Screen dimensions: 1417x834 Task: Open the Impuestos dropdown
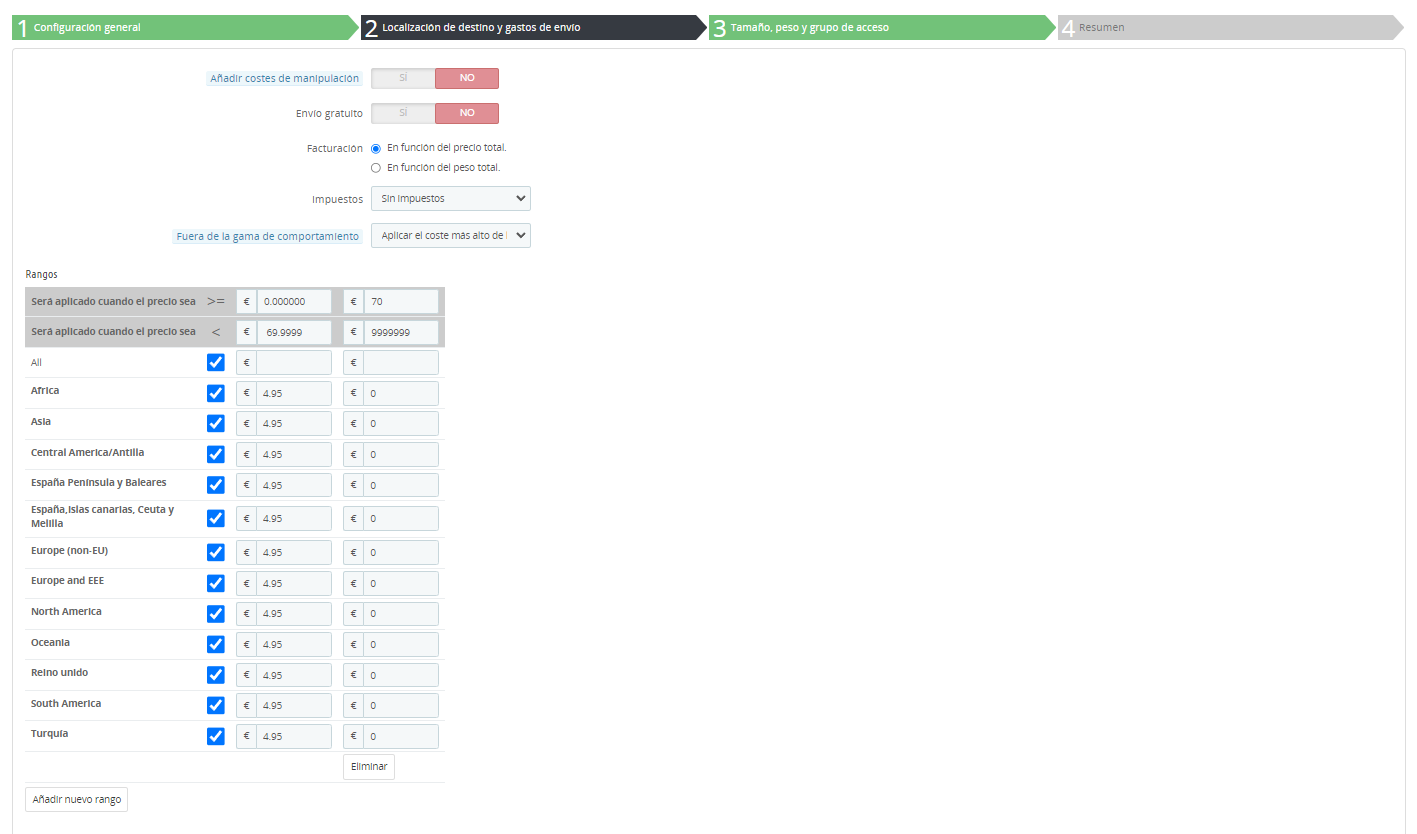(451, 199)
